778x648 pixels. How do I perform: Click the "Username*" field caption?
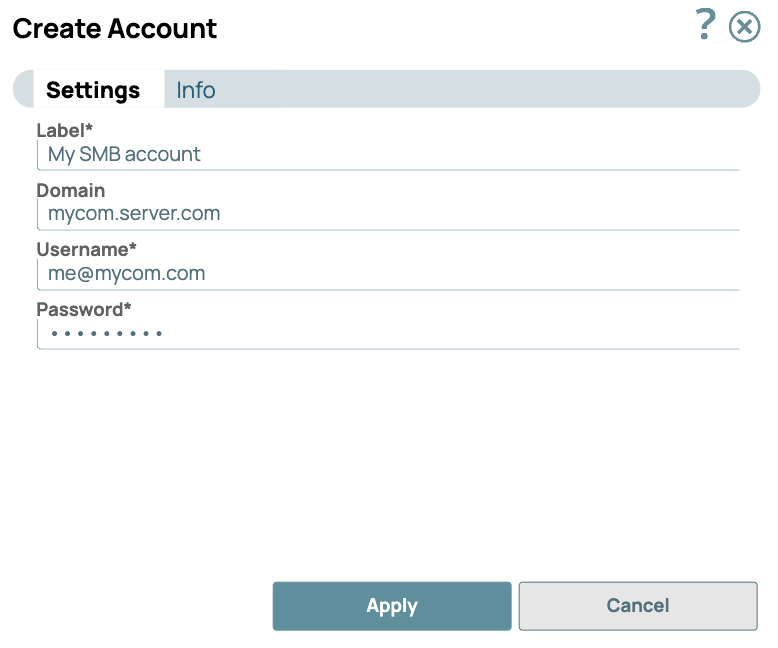(86, 250)
